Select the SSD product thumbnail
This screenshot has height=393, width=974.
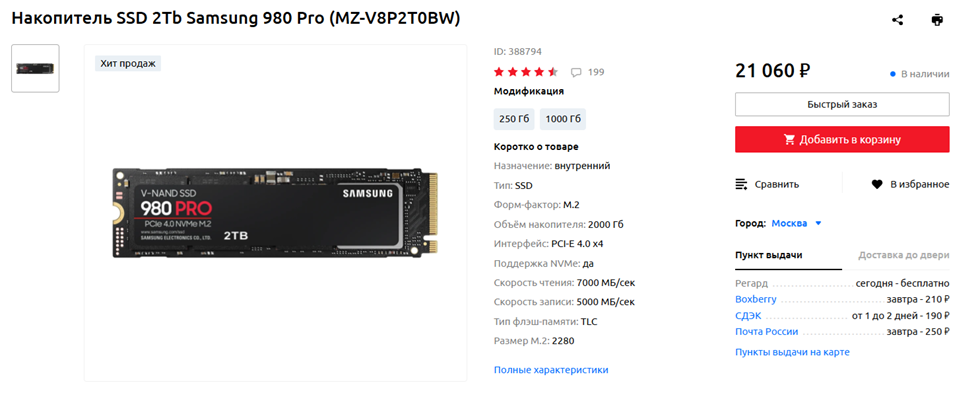pos(35,68)
